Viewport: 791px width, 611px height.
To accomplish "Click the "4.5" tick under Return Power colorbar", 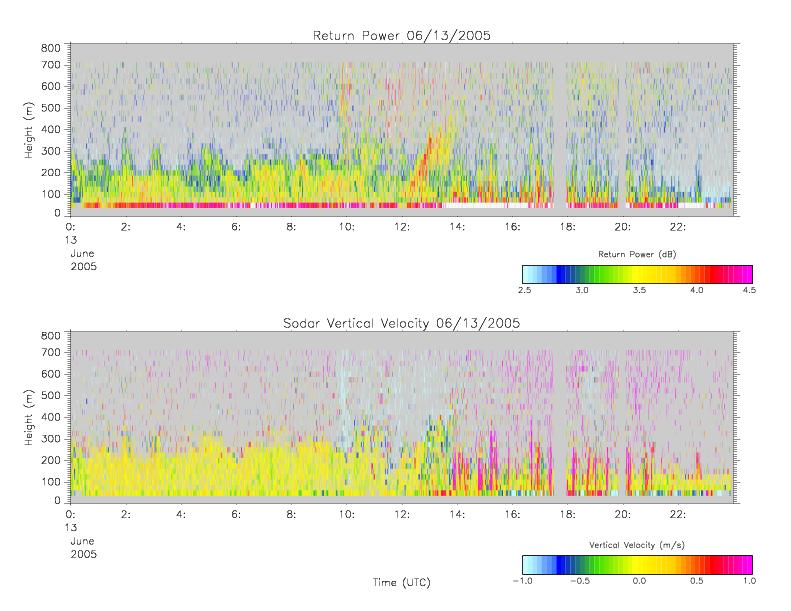I will coord(749,290).
